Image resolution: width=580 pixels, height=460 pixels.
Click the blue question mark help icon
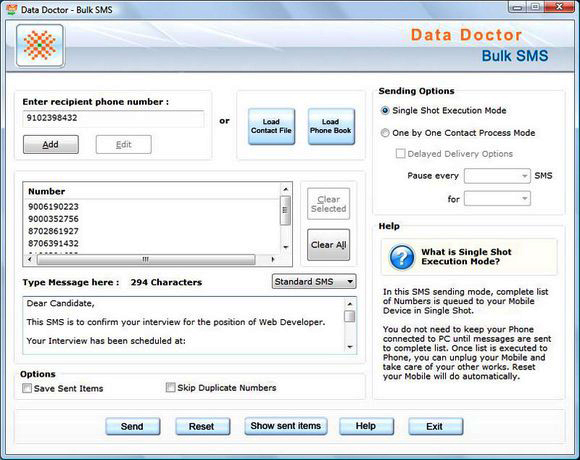point(402,257)
